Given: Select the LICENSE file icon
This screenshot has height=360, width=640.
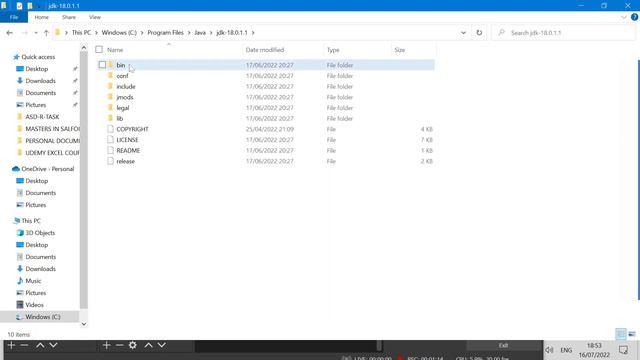Looking at the screenshot, I should 110,139.
